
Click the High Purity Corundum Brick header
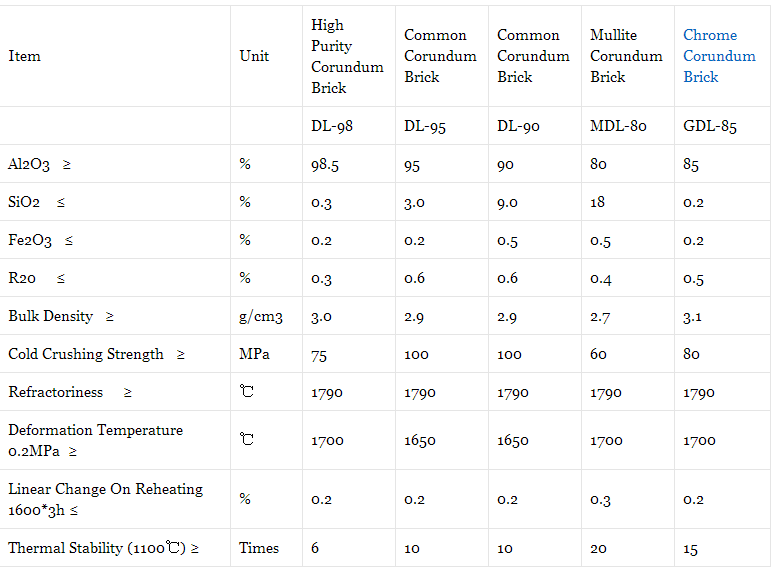pos(347,56)
